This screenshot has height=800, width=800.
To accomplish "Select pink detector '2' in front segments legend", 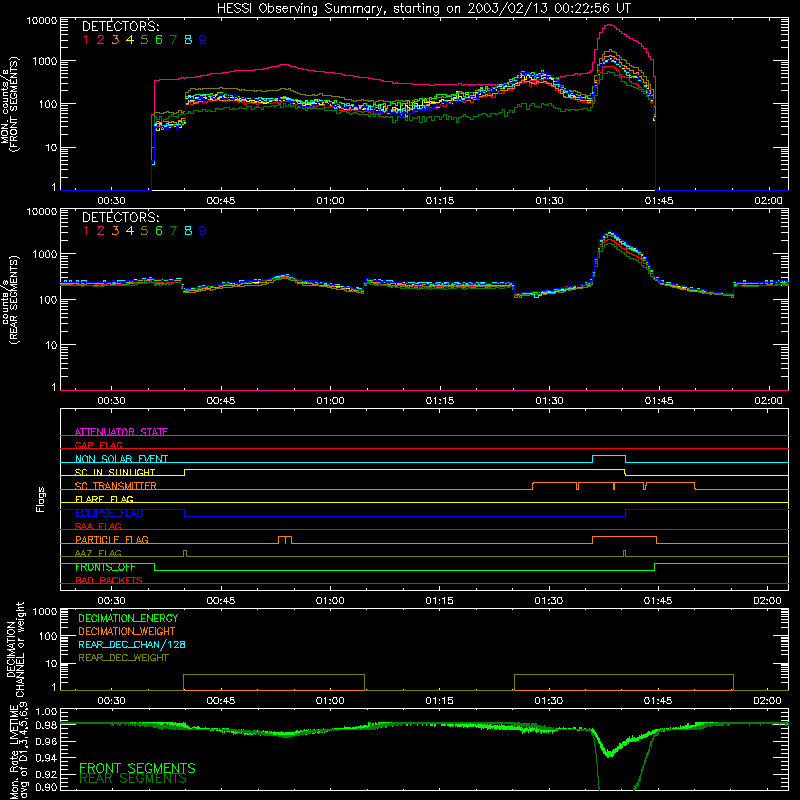I will tap(101, 40).
